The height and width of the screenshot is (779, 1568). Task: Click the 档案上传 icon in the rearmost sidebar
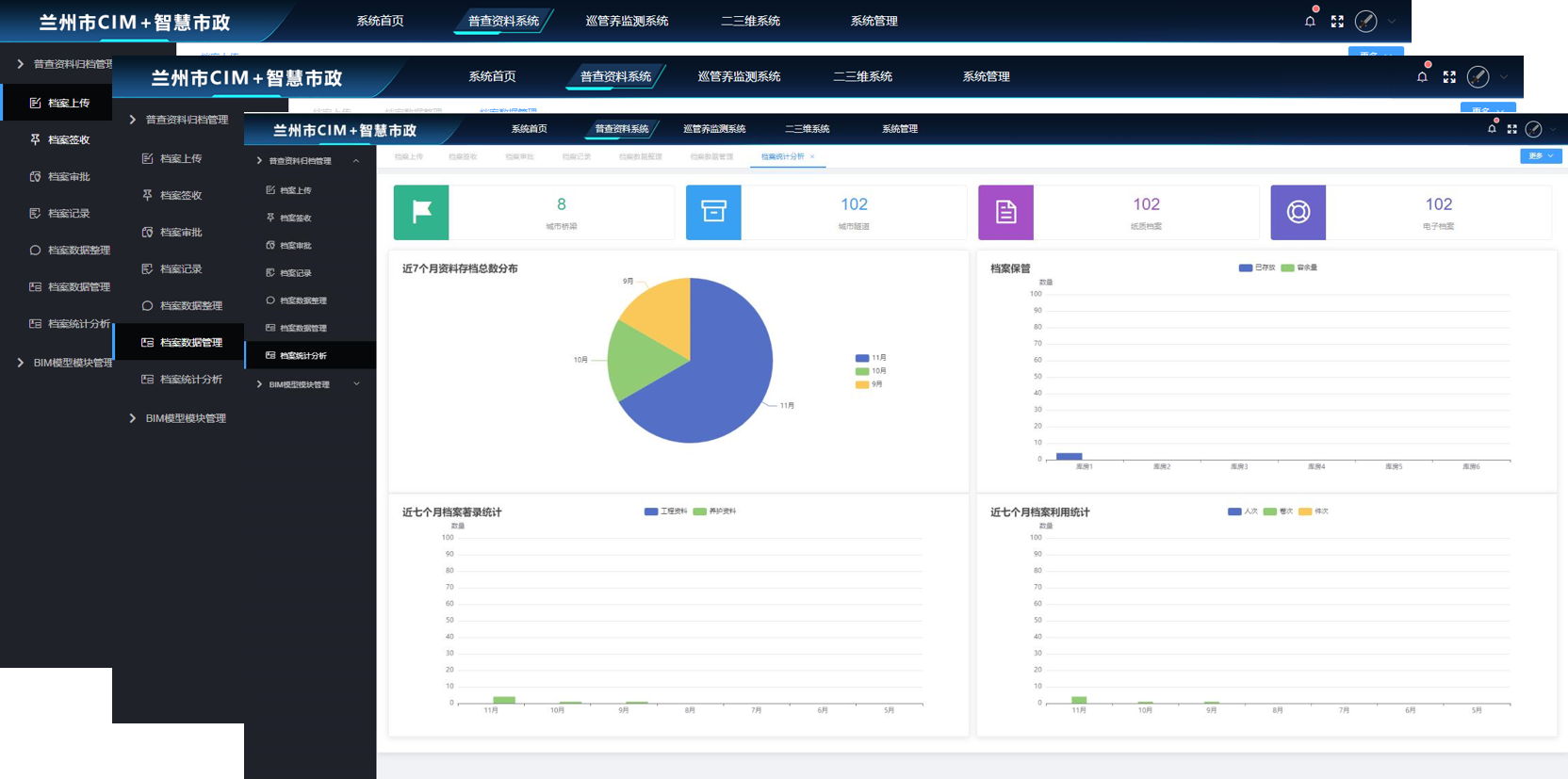click(35, 103)
